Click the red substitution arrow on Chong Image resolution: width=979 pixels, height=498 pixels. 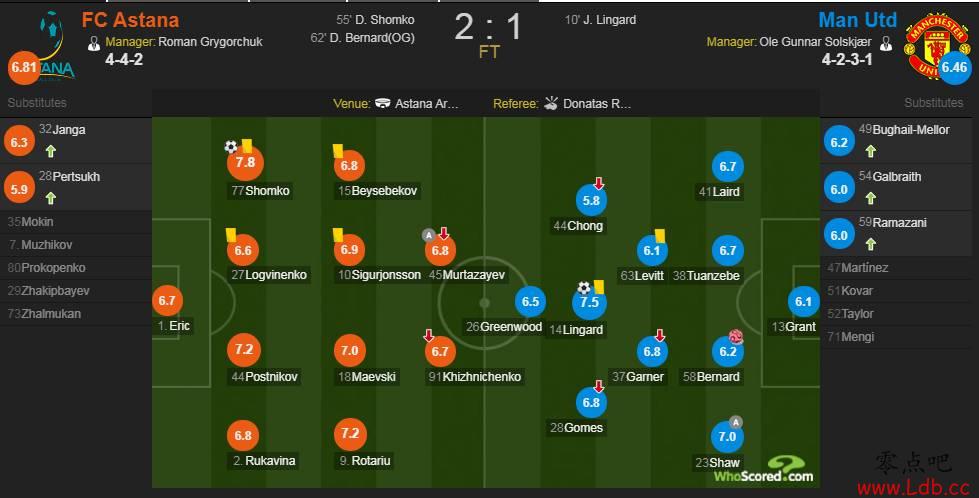click(599, 183)
